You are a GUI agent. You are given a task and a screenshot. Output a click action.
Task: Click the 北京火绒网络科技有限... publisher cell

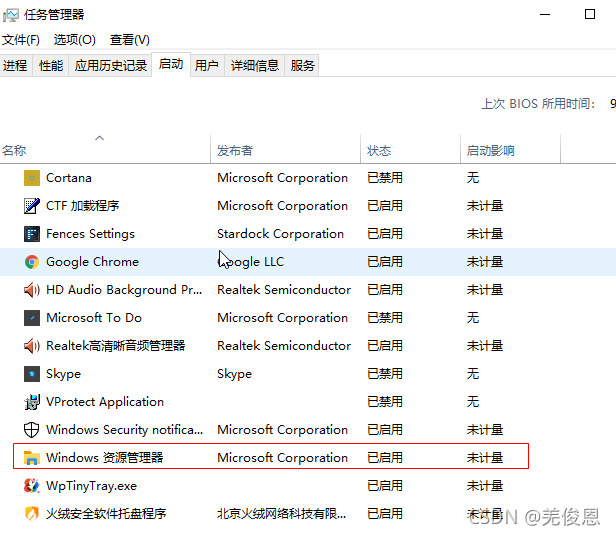pyautogui.click(x=282, y=514)
